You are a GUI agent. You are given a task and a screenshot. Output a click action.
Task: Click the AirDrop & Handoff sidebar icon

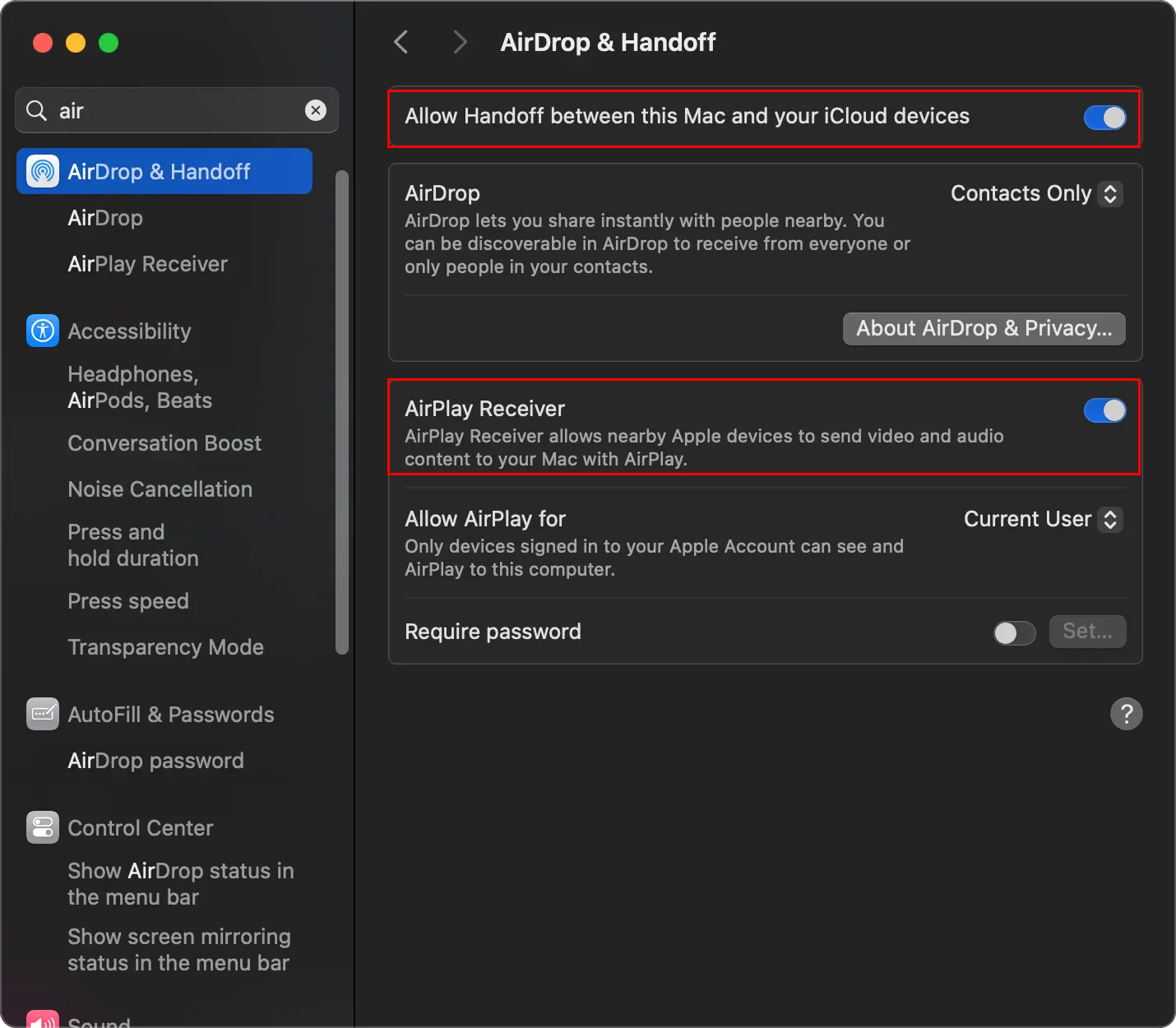click(43, 171)
